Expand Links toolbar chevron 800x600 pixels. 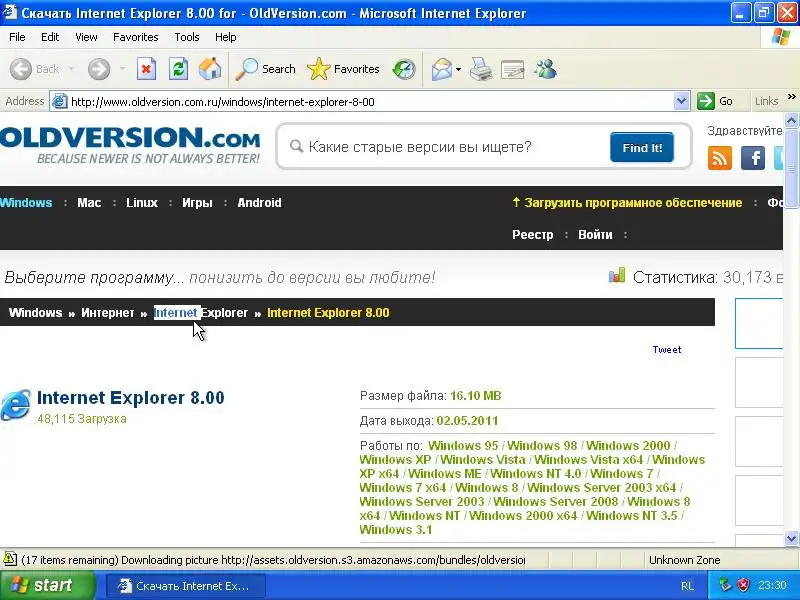[791, 96]
